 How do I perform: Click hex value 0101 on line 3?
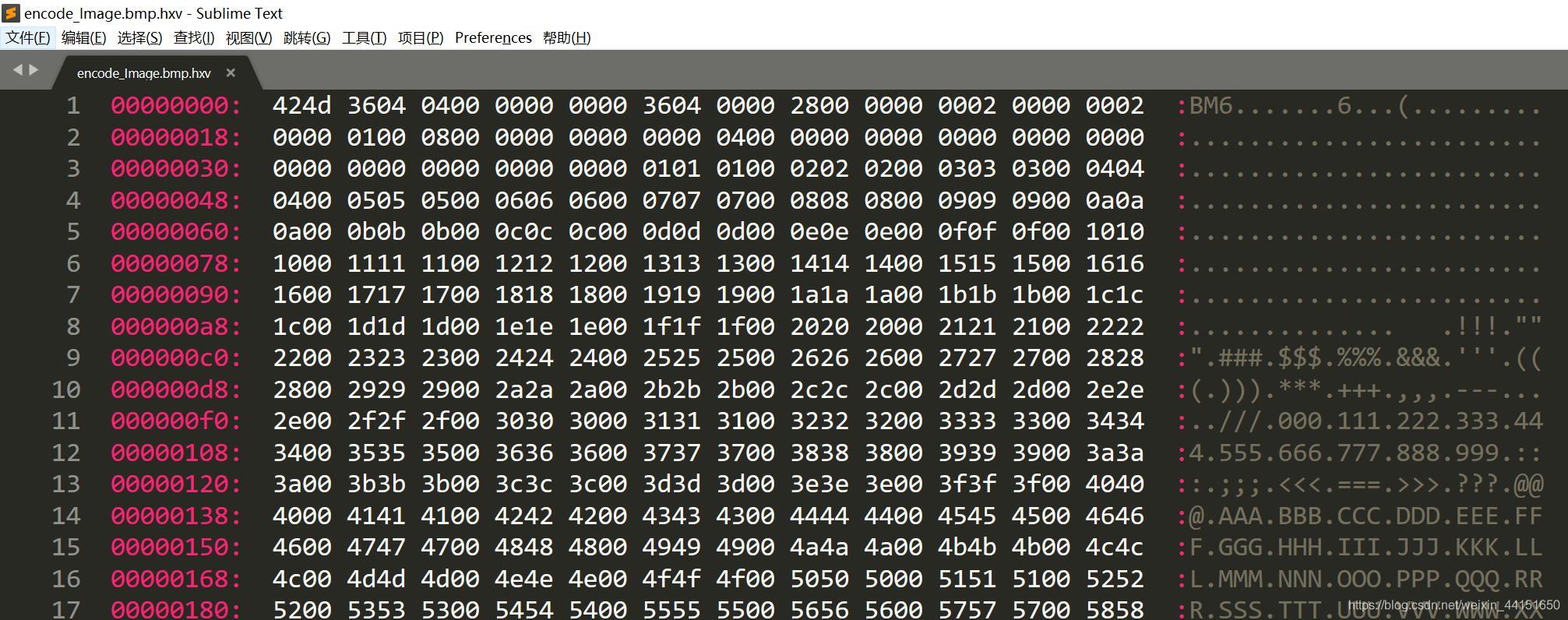coord(671,168)
